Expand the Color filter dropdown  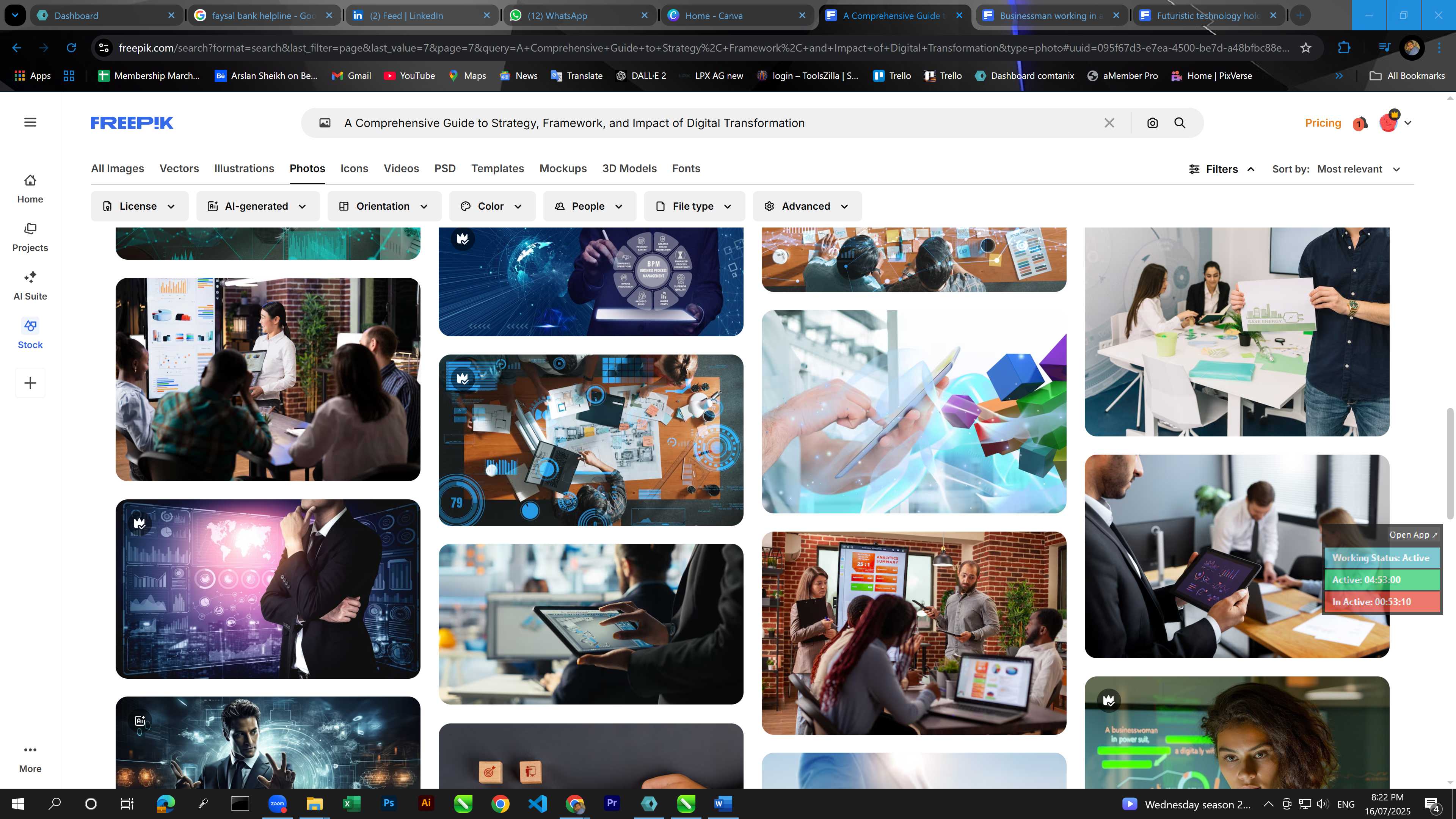click(492, 206)
